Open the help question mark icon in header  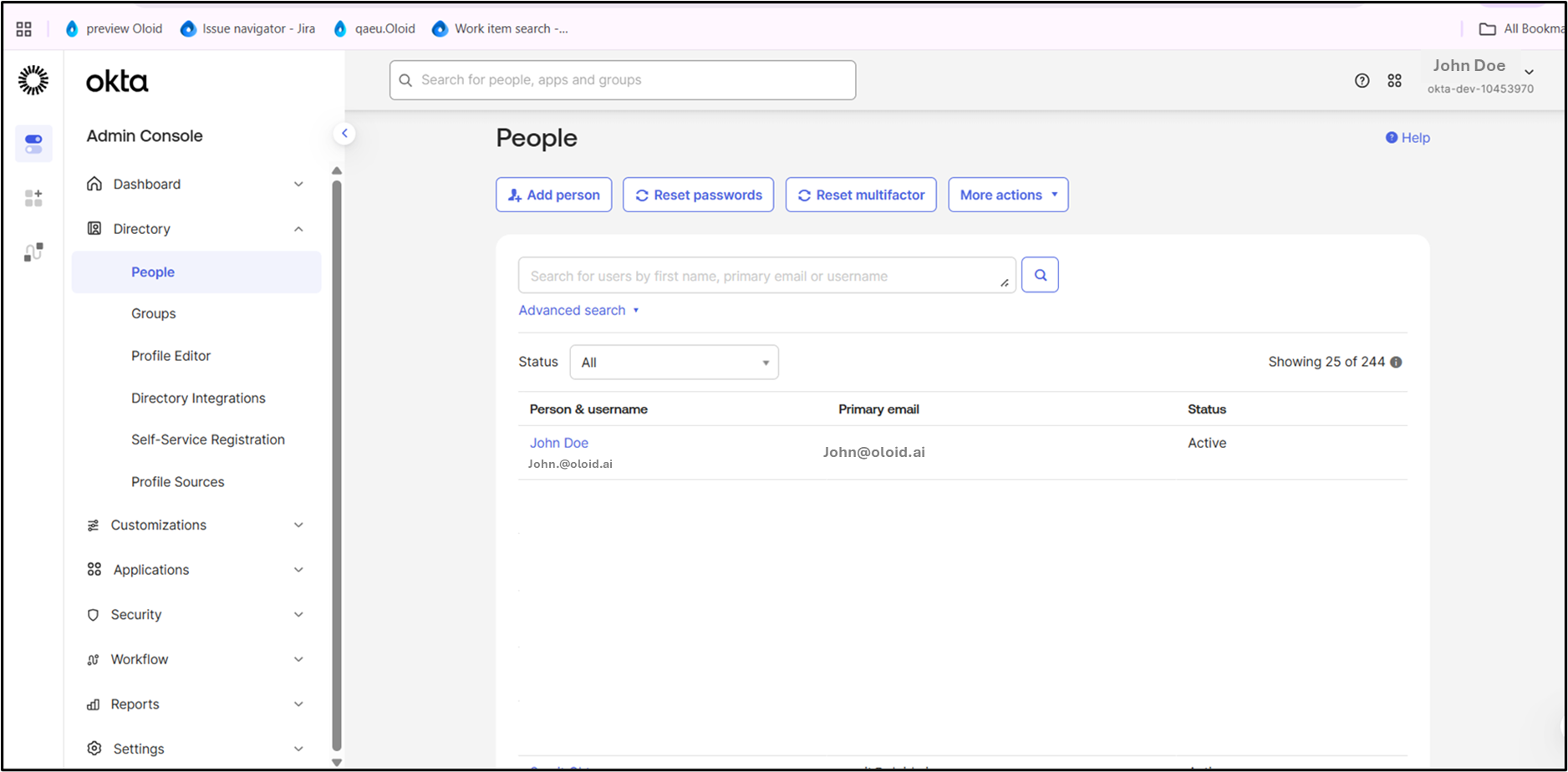pos(1362,80)
